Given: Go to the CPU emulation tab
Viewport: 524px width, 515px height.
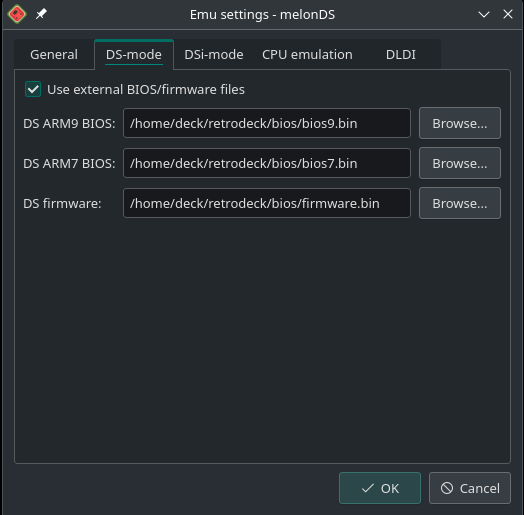Looking at the screenshot, I should 307,54.
